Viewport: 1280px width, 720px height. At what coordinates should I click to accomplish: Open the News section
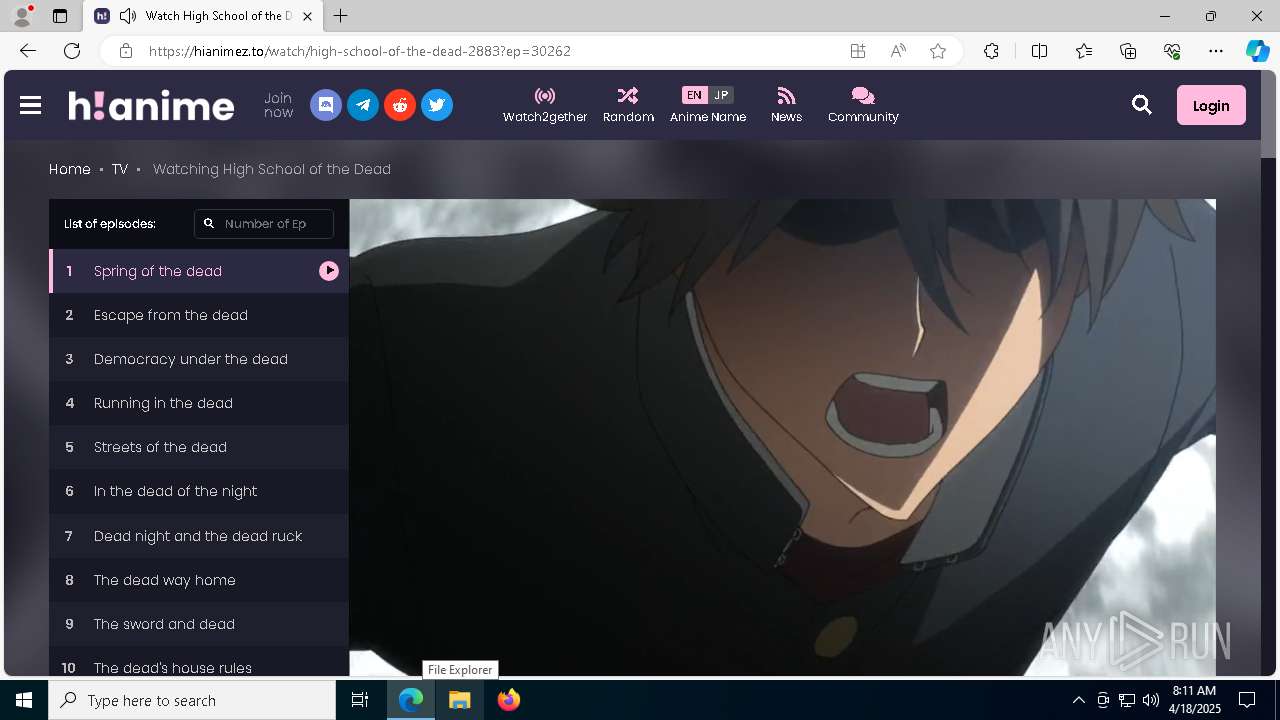(786, 105)
